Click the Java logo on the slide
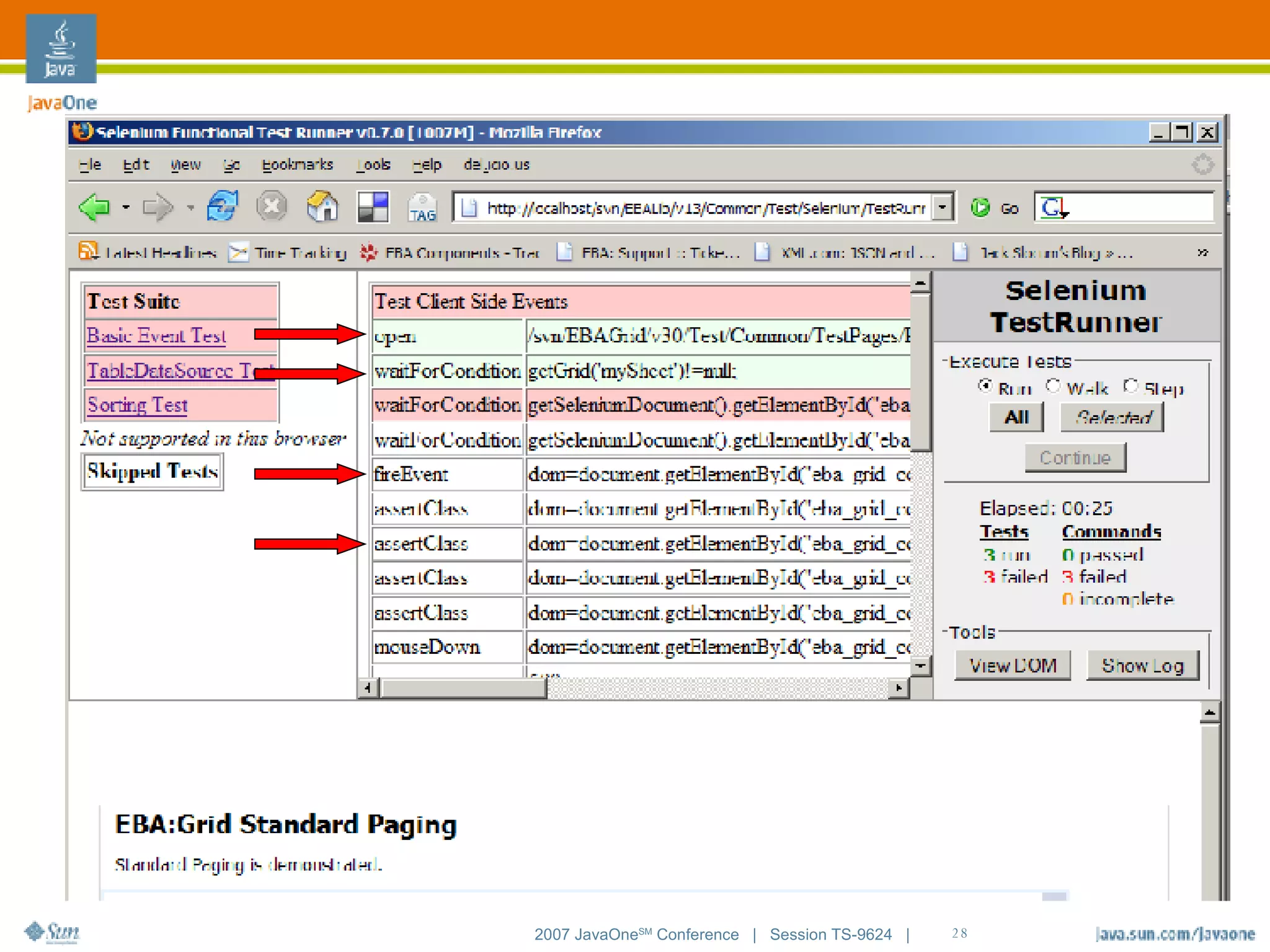The width and height of the screenshot is (1270, 952). coord(61,48)
